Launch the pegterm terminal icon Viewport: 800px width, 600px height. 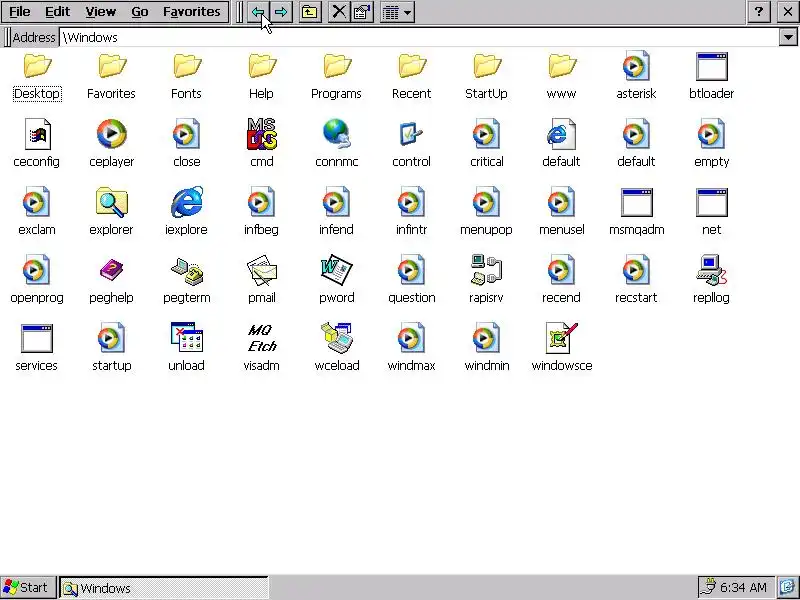click(x=187, y=270)
